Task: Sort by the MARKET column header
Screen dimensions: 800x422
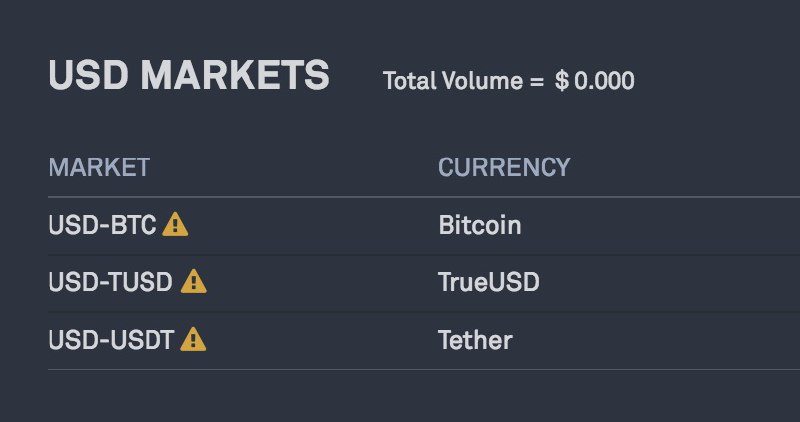Action: (99, 167)
